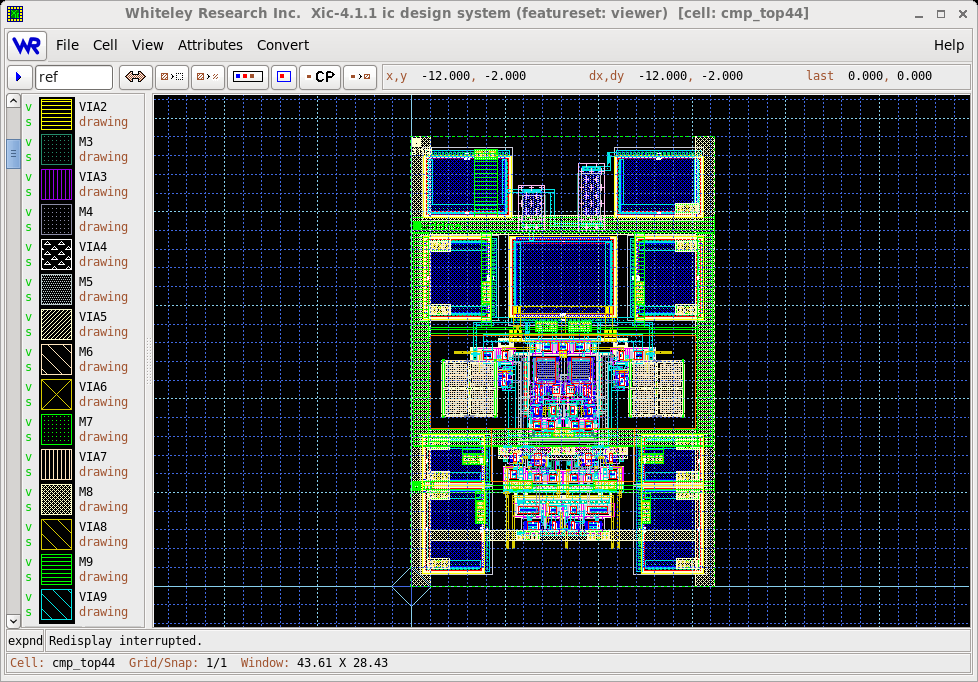Image resolution: width=978 pixels, height=682 pixels.
Task: Select the VIA3 purple striped layer swatch
Action: pos(56,184)
